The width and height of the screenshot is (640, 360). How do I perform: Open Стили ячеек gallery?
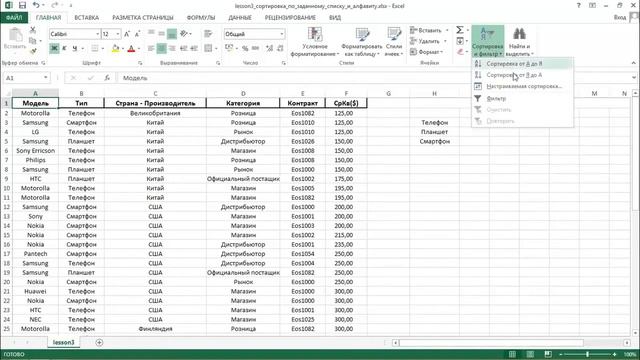pos(394,42)
